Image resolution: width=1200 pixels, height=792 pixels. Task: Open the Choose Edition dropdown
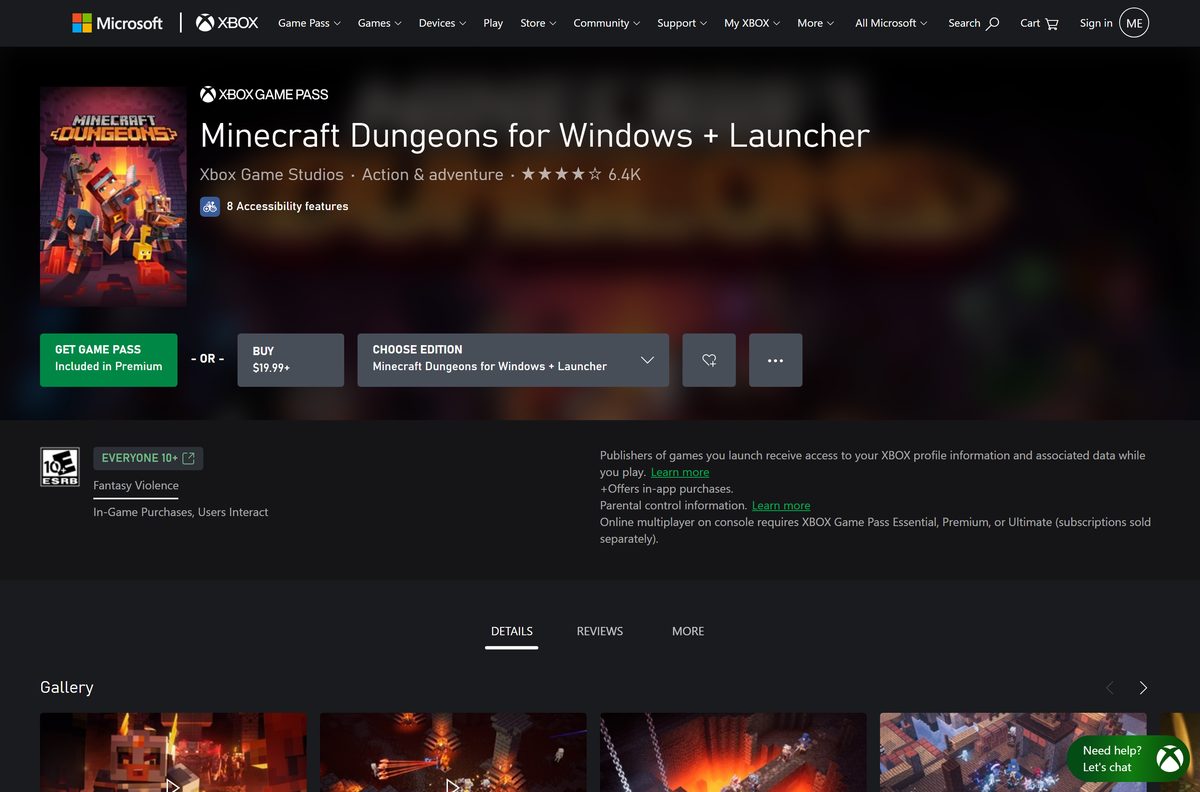point(513,360)
